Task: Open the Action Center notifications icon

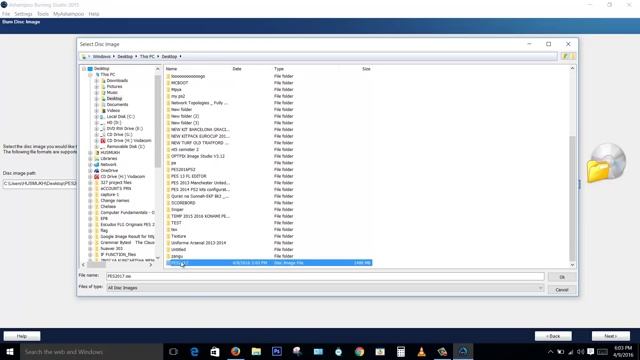Action: (590, 352)
